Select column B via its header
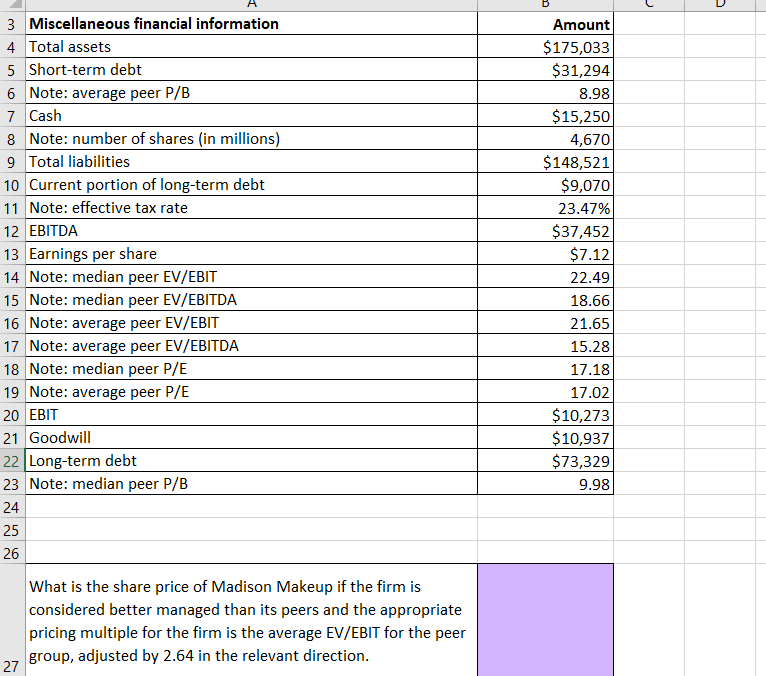The width and height of the screenshot is (766, 676). tap(545, 5)
